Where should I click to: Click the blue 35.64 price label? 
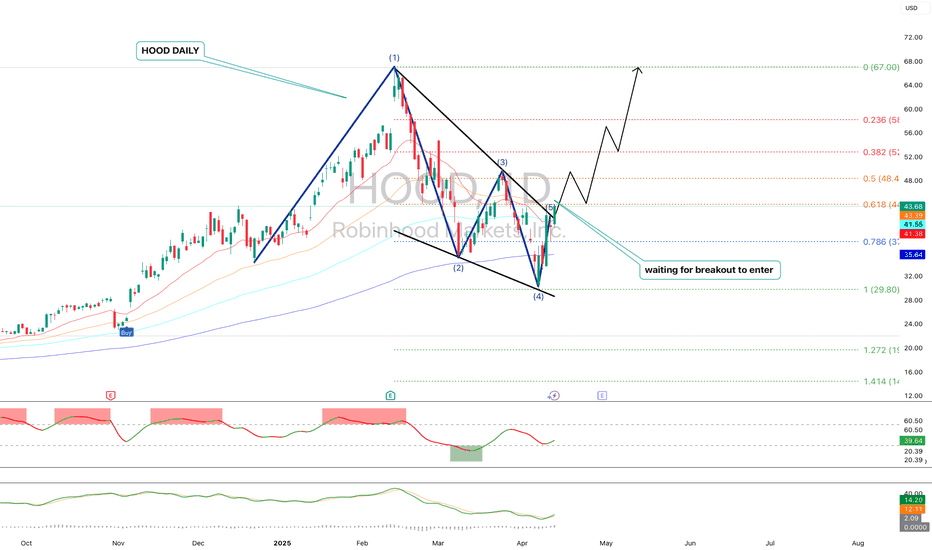[x=912, y=254]
